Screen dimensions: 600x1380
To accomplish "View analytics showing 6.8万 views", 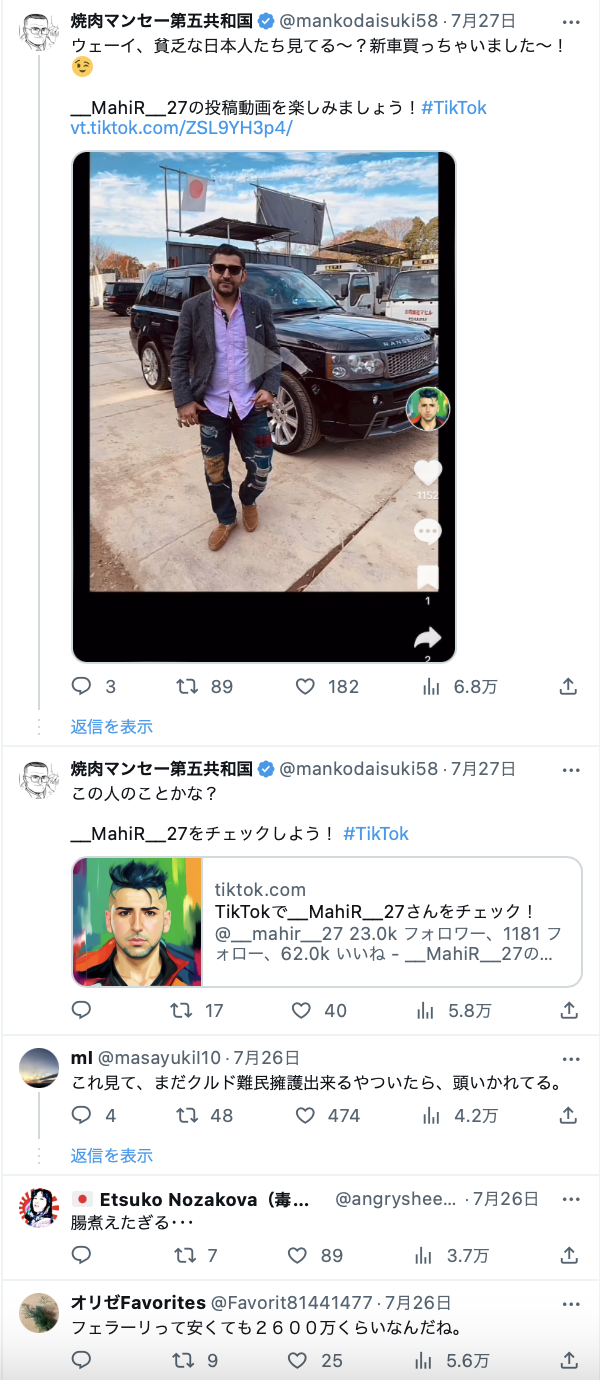I will pos(432,686).
